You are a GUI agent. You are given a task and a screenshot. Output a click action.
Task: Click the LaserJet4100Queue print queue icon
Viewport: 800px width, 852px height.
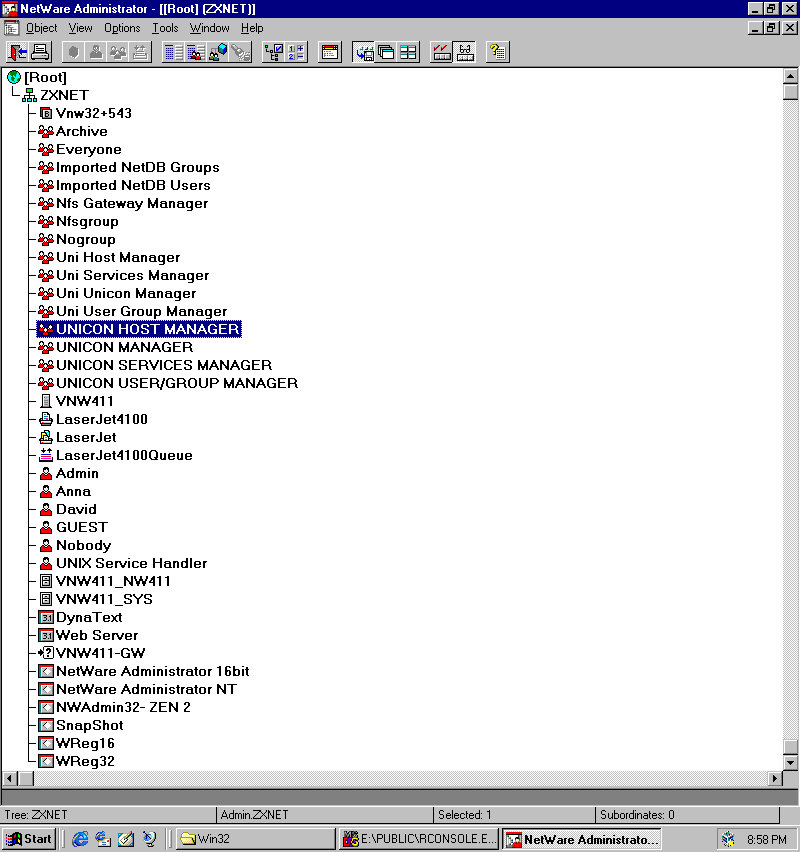tap(46, 455)
